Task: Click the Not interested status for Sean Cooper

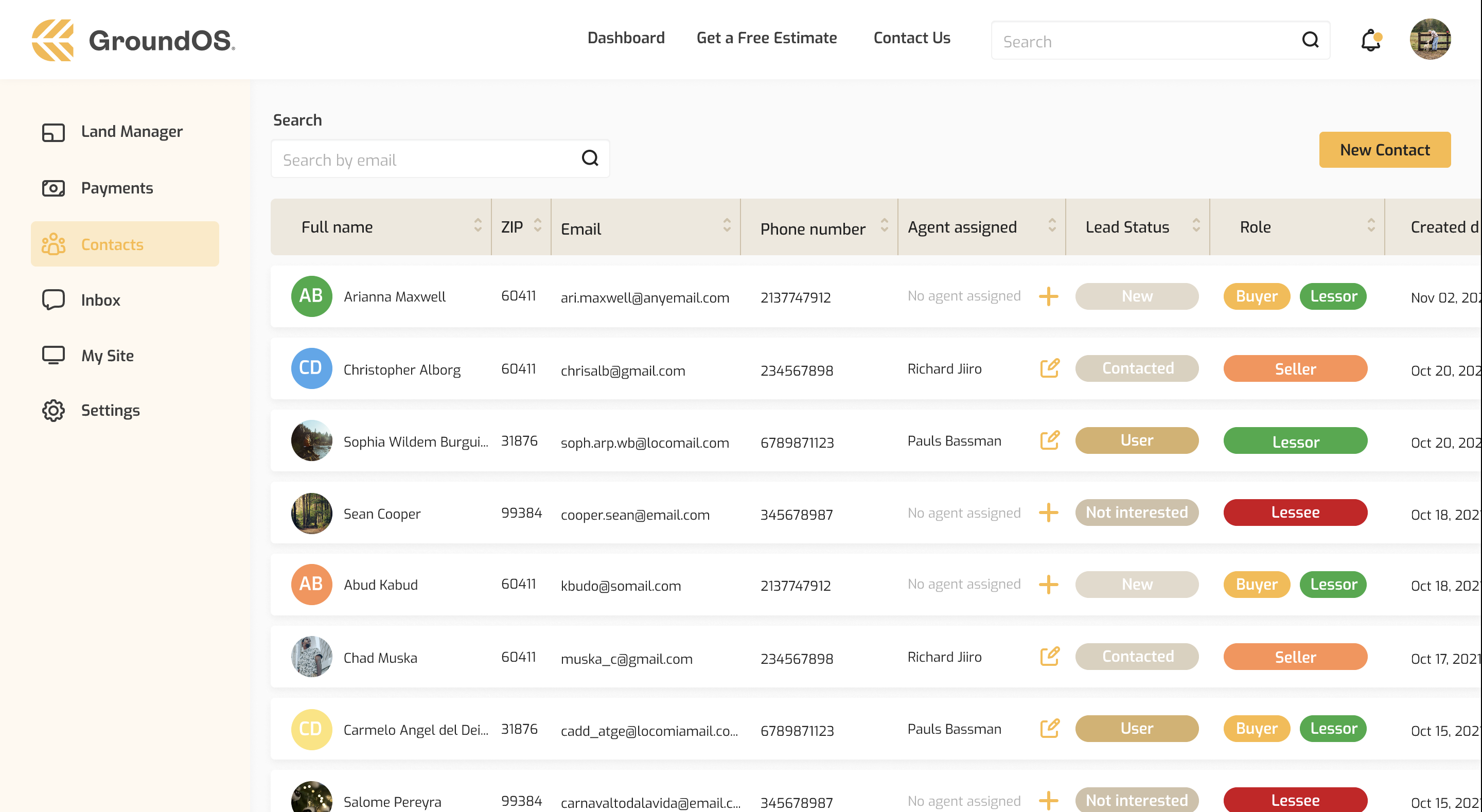Action: 1136,513
